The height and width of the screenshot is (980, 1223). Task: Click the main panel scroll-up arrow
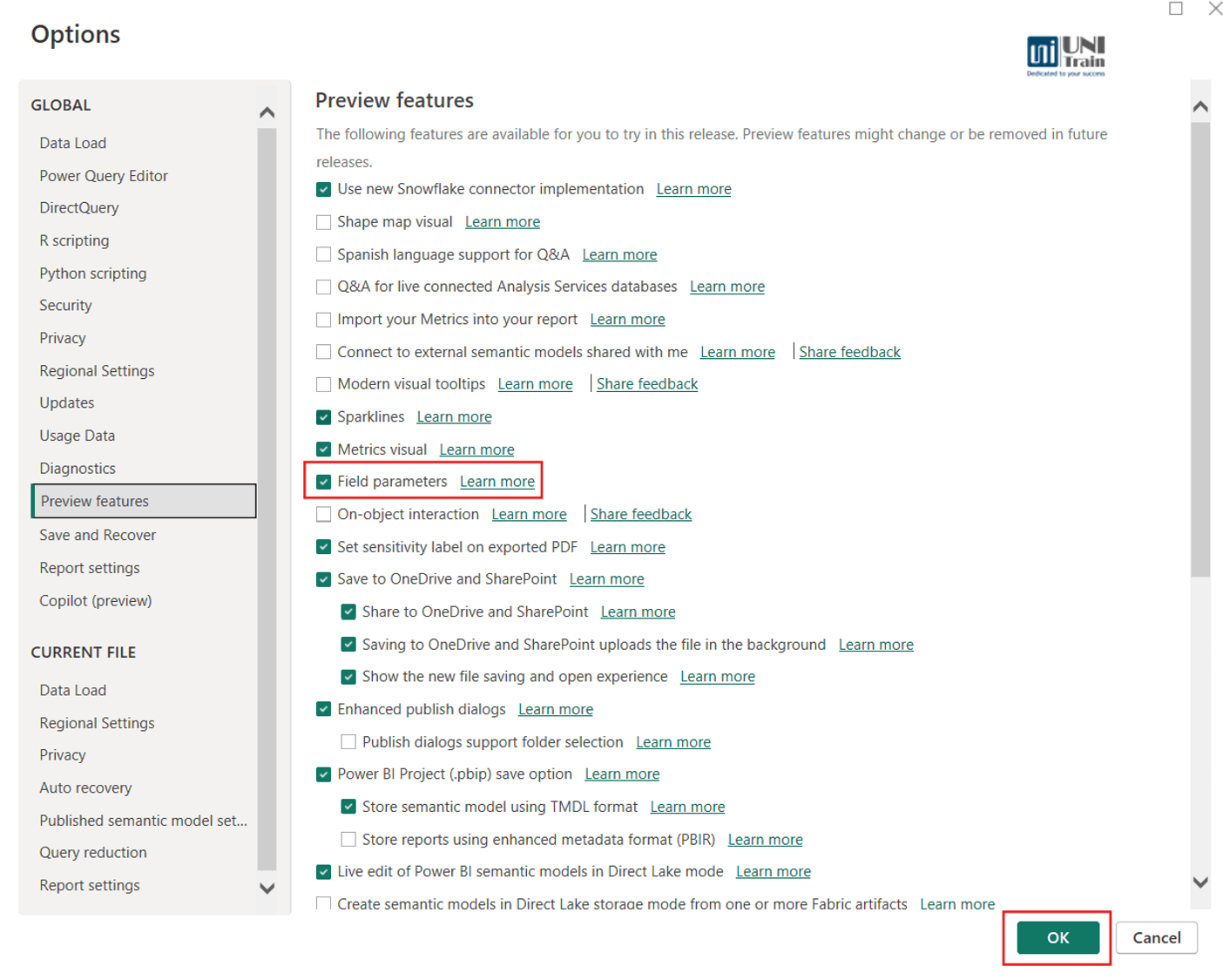[1200, 106]
